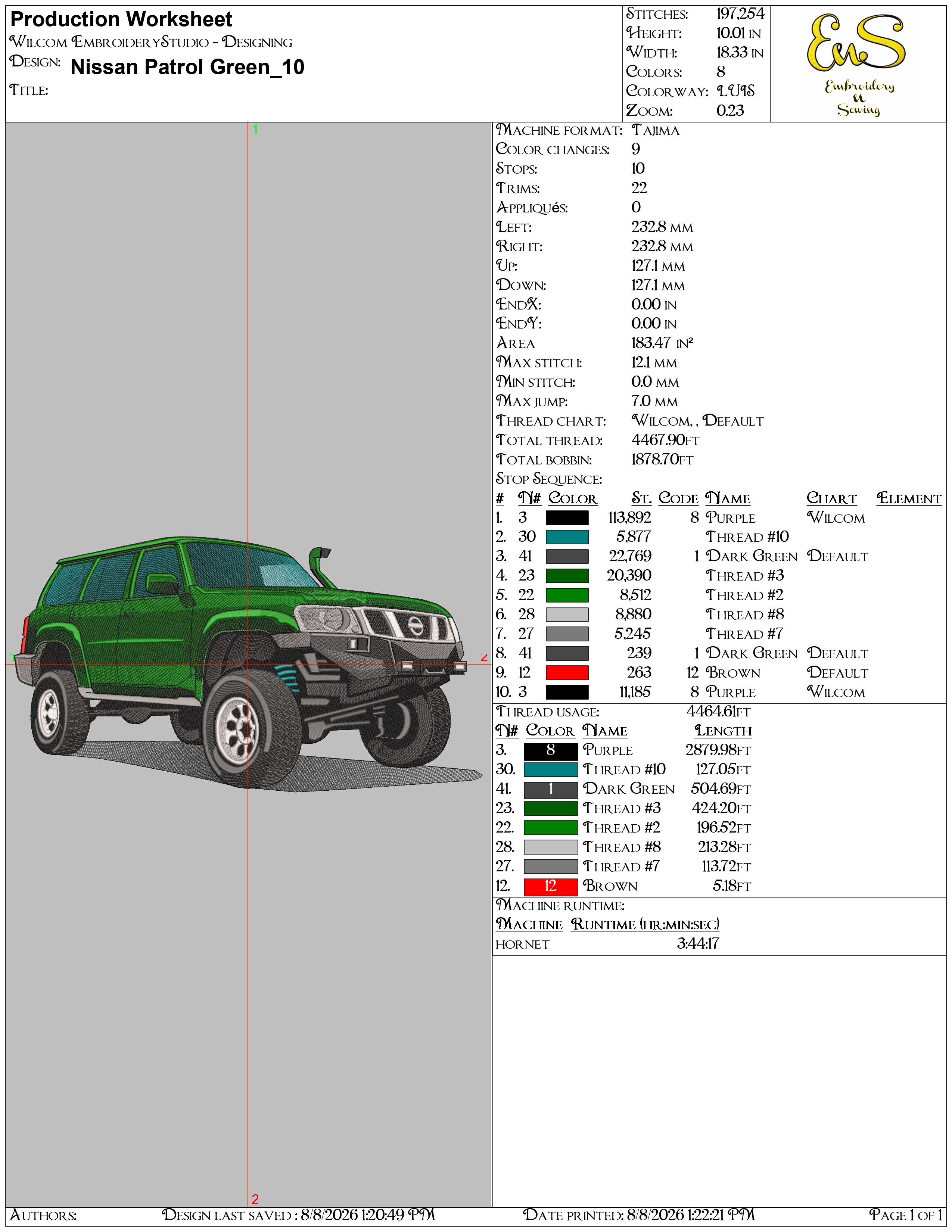The width and height of the screenshot is (952, 1232).
Task: Select the "Machine runtime:" section label
Action: tap(560, 905)
